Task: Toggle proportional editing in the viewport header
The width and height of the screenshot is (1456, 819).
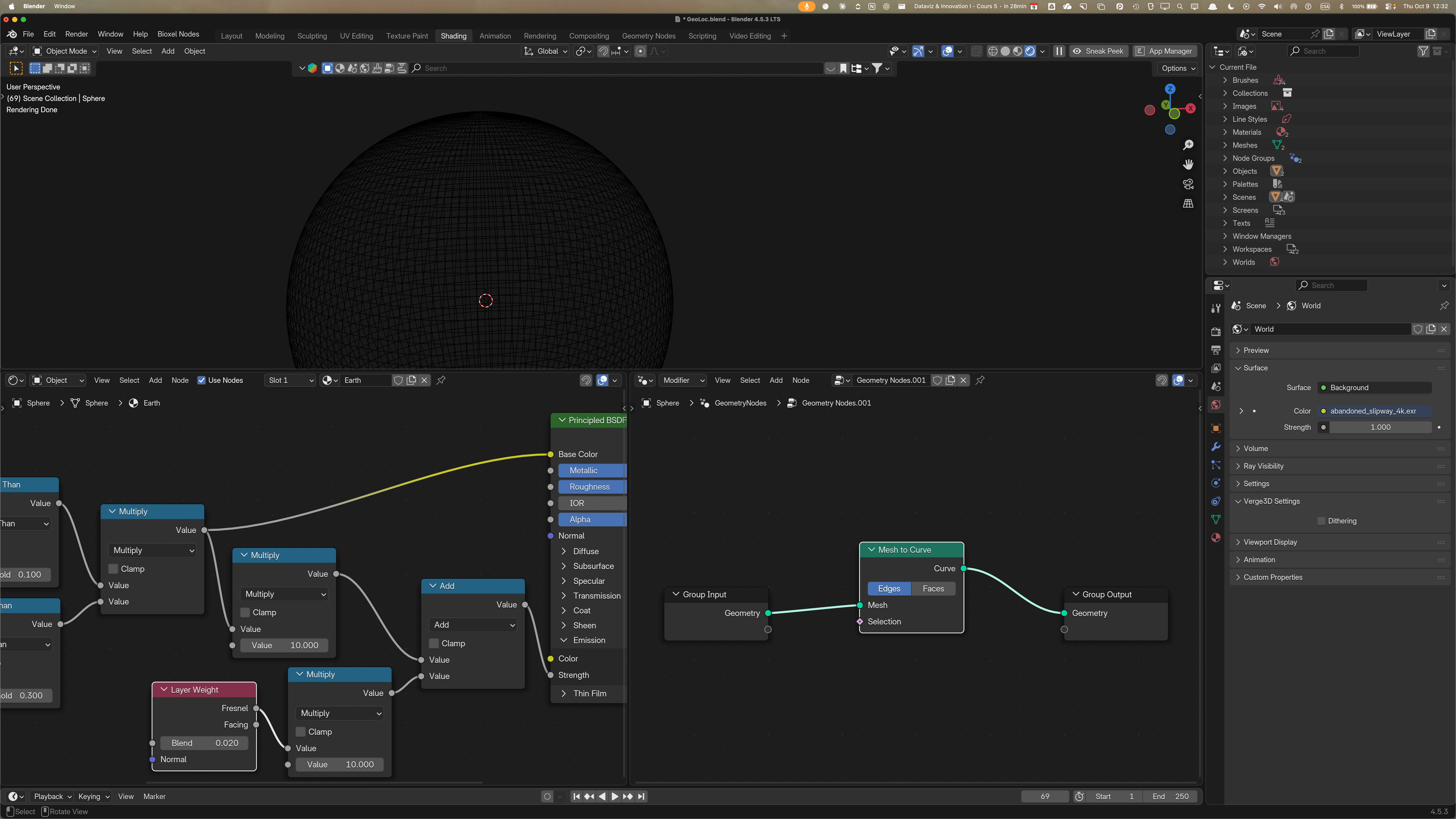Action: click(640, 51)
